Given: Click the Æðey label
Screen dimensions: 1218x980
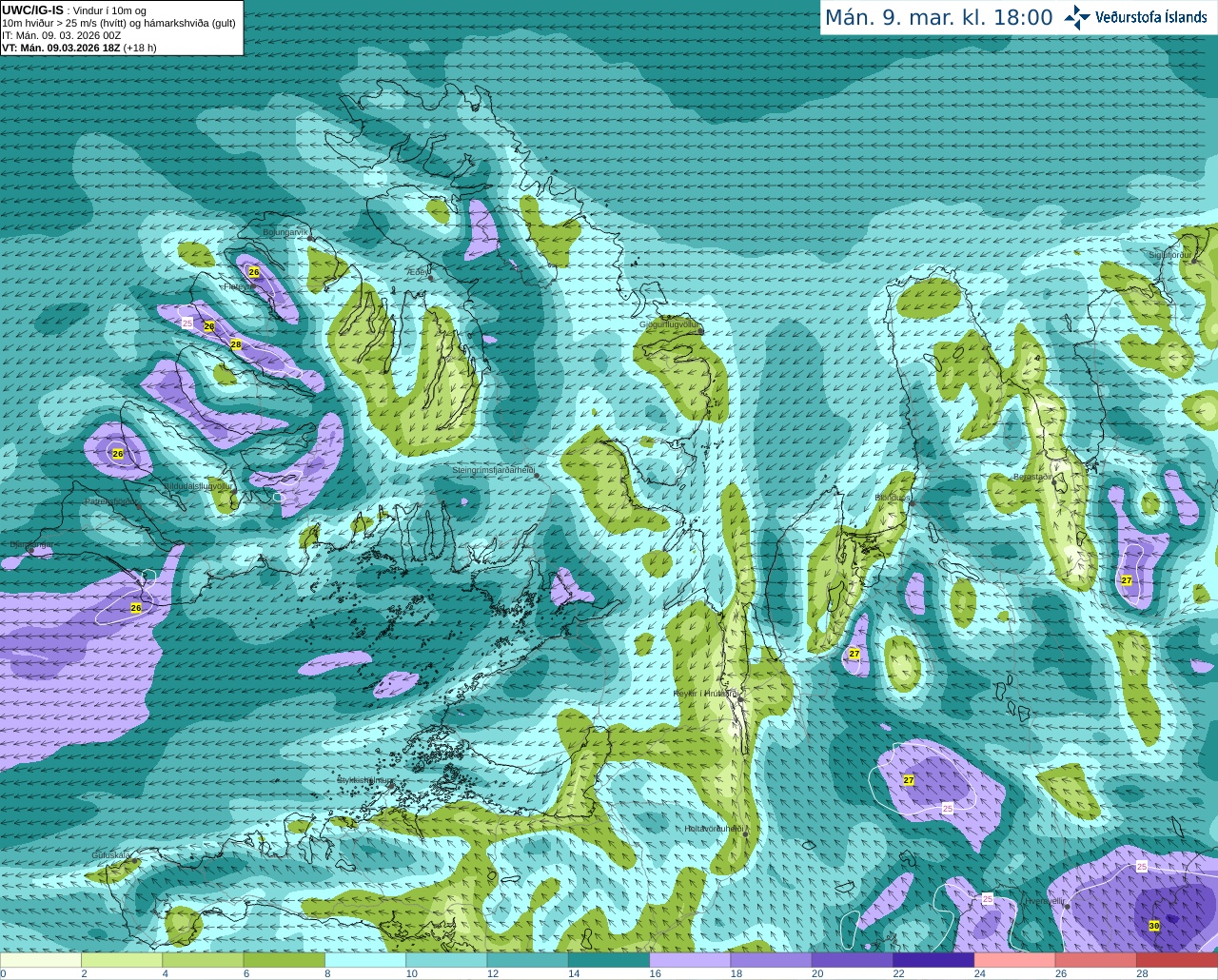Looking at the screenshot, I should (x=418, y=271).
